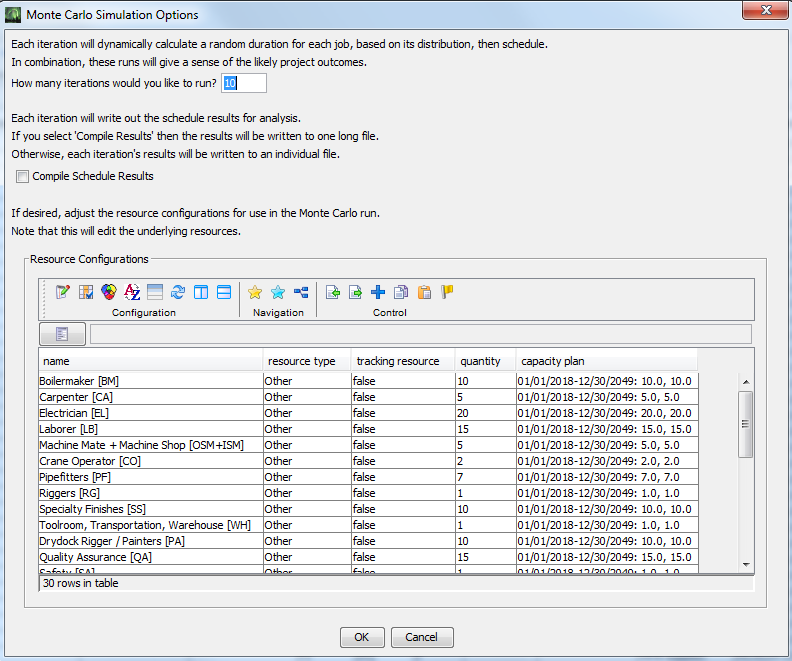Click Boilermaker capacity plan cell
792x661 pixels.
pyautogui.click(x=607, y=381)
